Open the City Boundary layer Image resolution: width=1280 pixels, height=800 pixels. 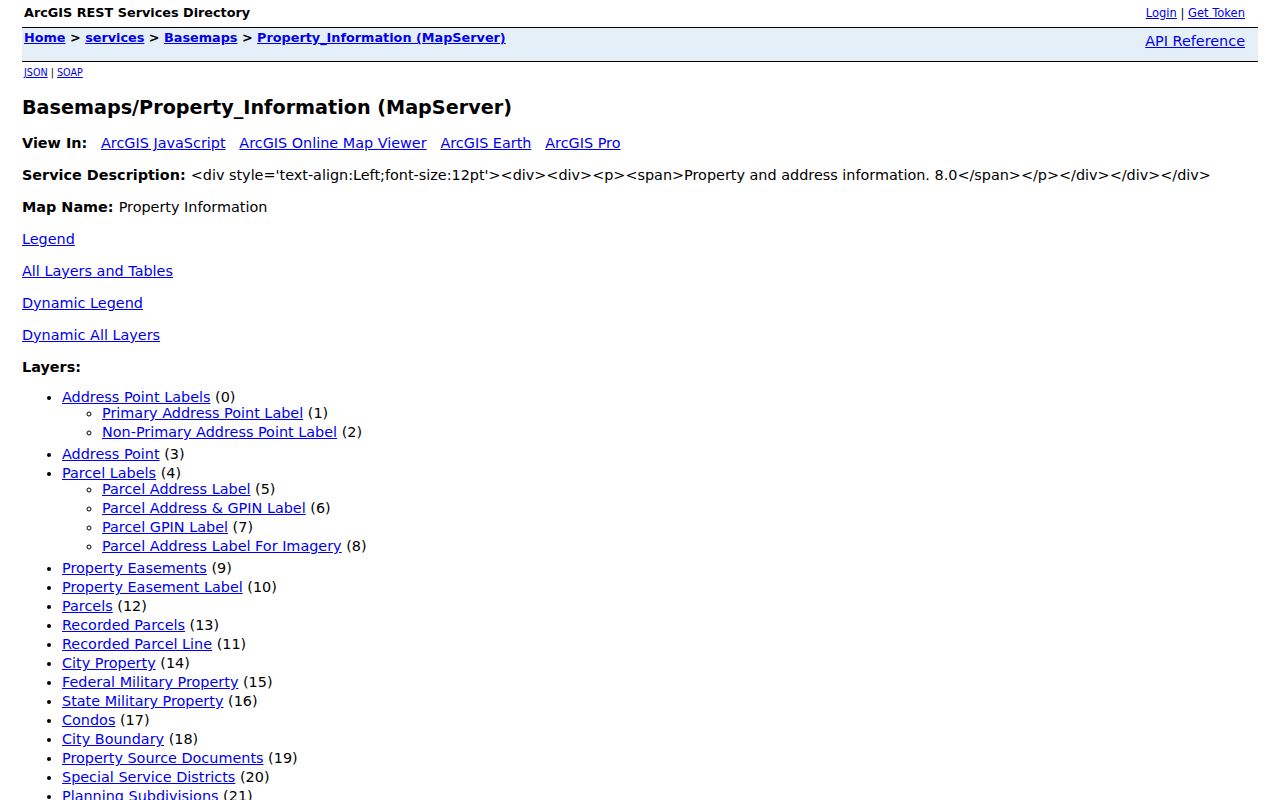click(x=113, y=739)
